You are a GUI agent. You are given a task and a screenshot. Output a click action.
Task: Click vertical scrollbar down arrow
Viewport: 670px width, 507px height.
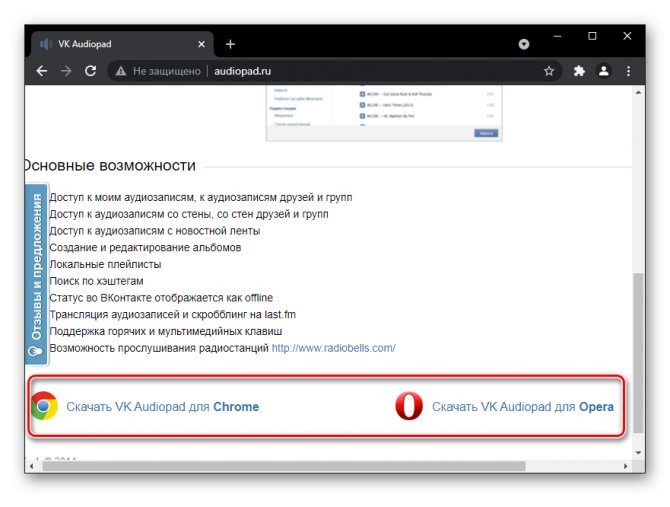638,453
